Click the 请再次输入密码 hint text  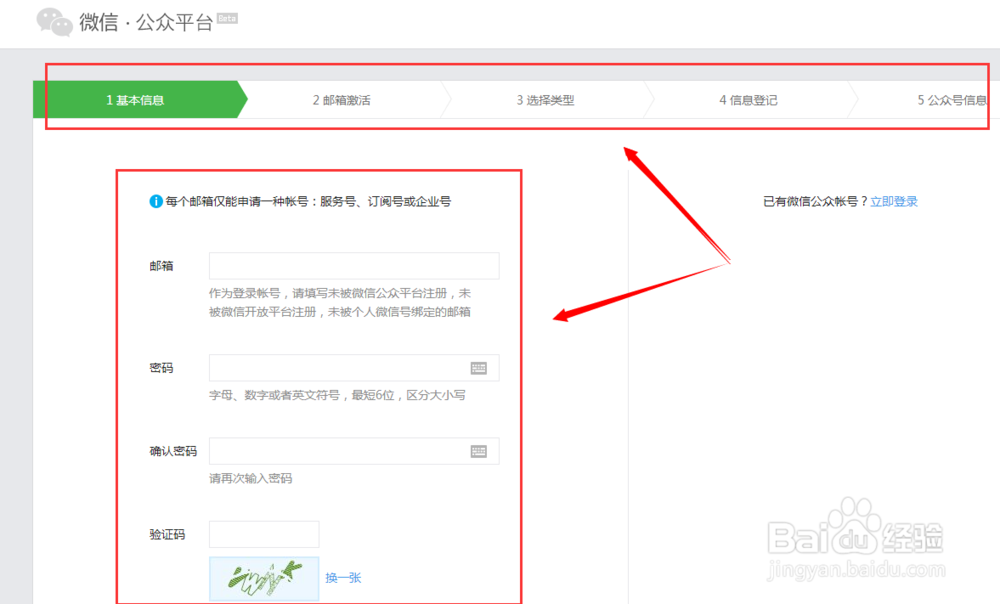pyautogui.click(x=251, y=478)
